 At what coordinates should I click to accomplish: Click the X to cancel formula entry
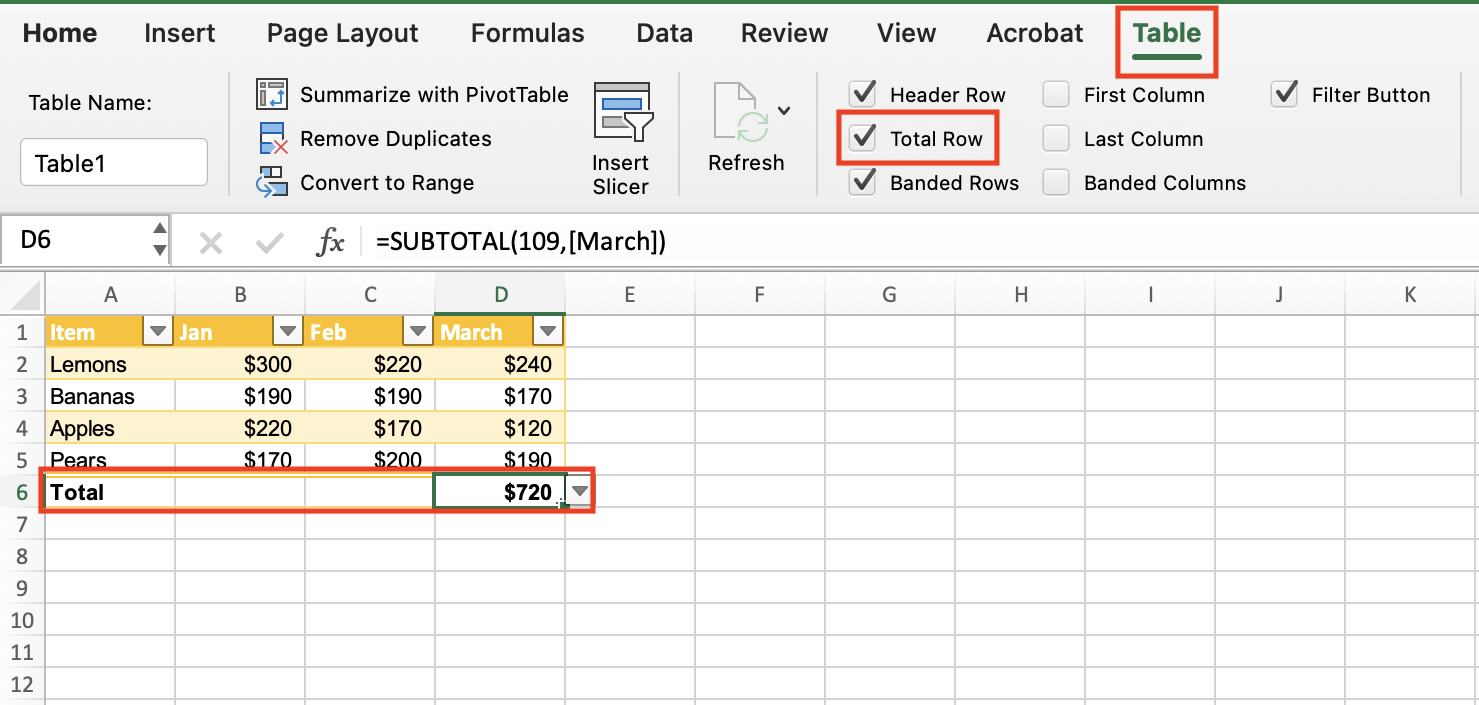(212, 240)
